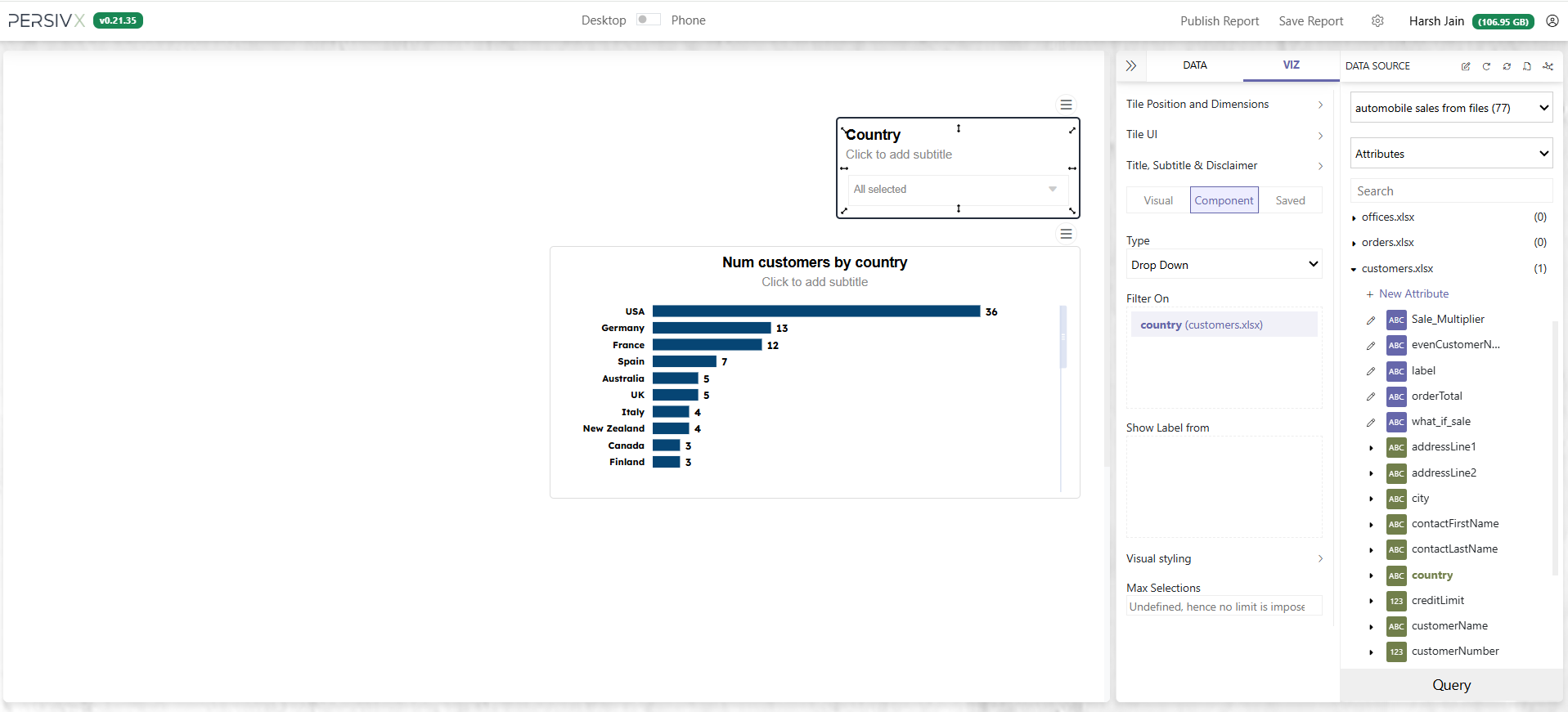Click the attributes list scrollbar

click(1555, 448)
